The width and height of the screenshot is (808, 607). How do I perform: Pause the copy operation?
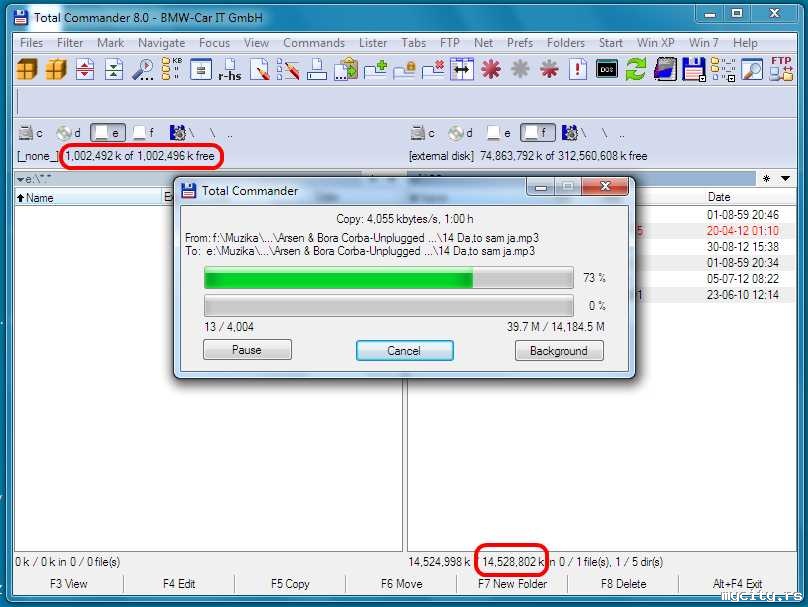(x=247, y=350)
